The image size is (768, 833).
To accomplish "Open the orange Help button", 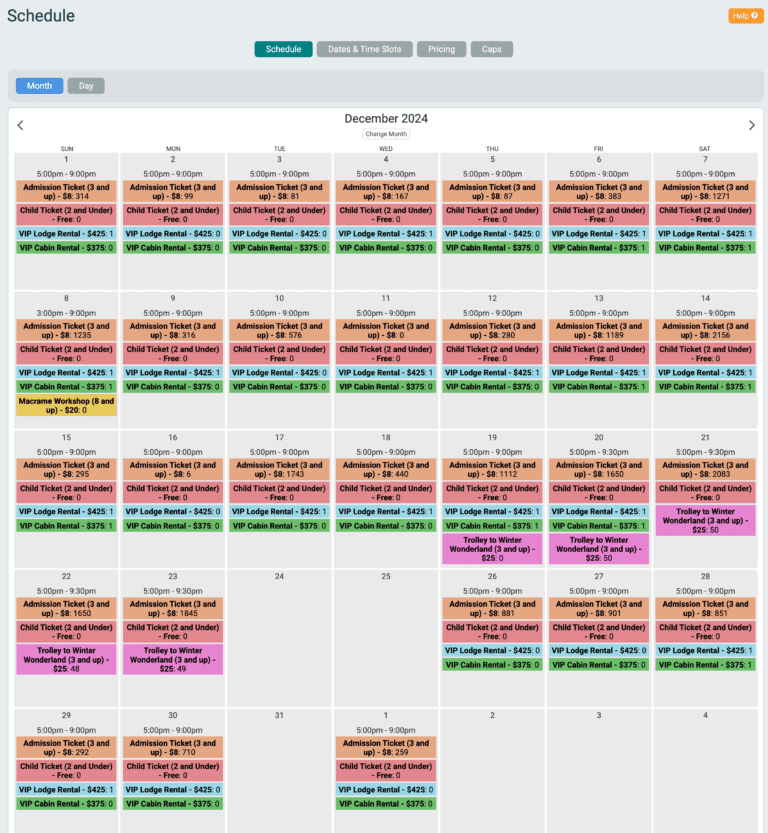I will pyautogui.click(x=746, y=16).
